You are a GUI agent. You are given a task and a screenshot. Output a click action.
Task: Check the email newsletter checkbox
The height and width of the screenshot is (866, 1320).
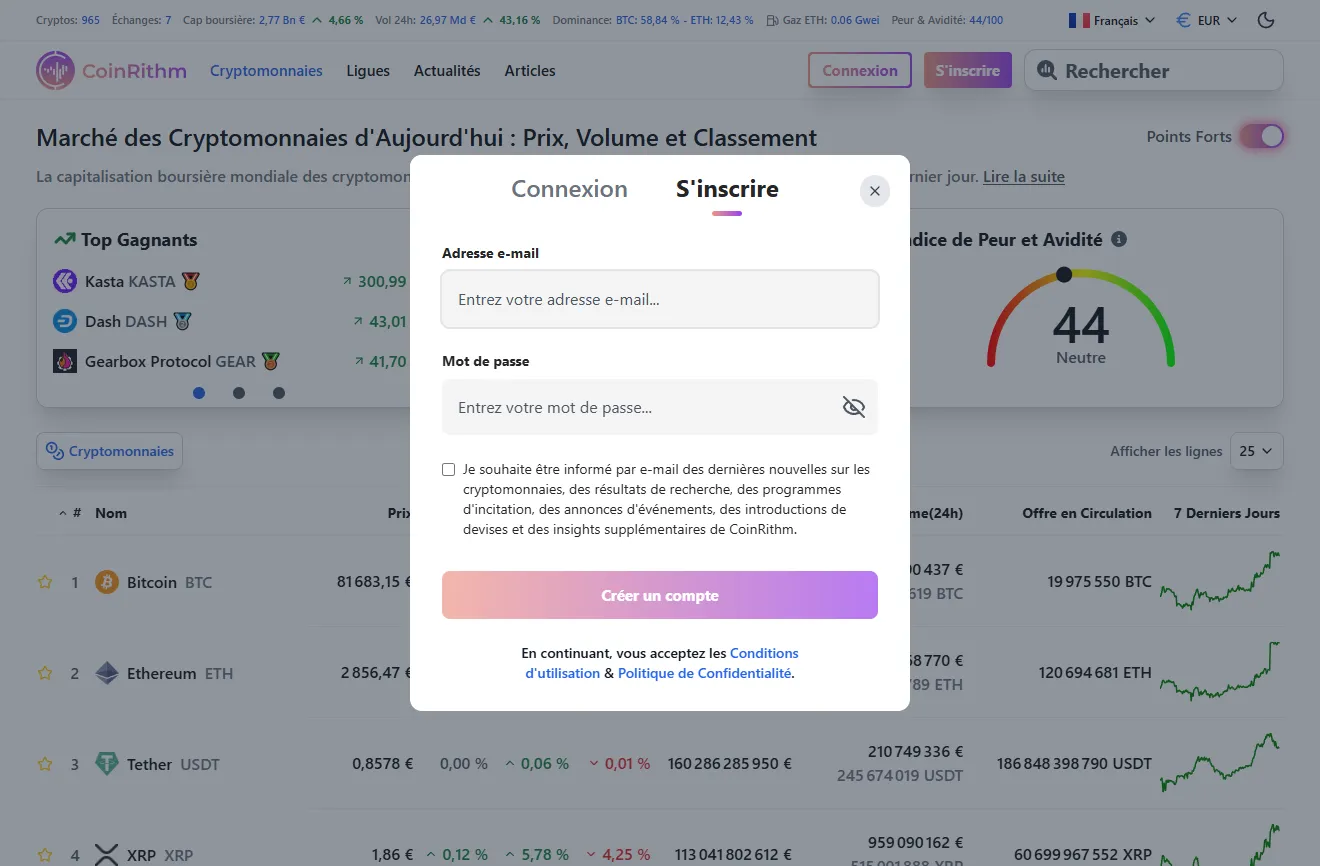tap(449, 469)
